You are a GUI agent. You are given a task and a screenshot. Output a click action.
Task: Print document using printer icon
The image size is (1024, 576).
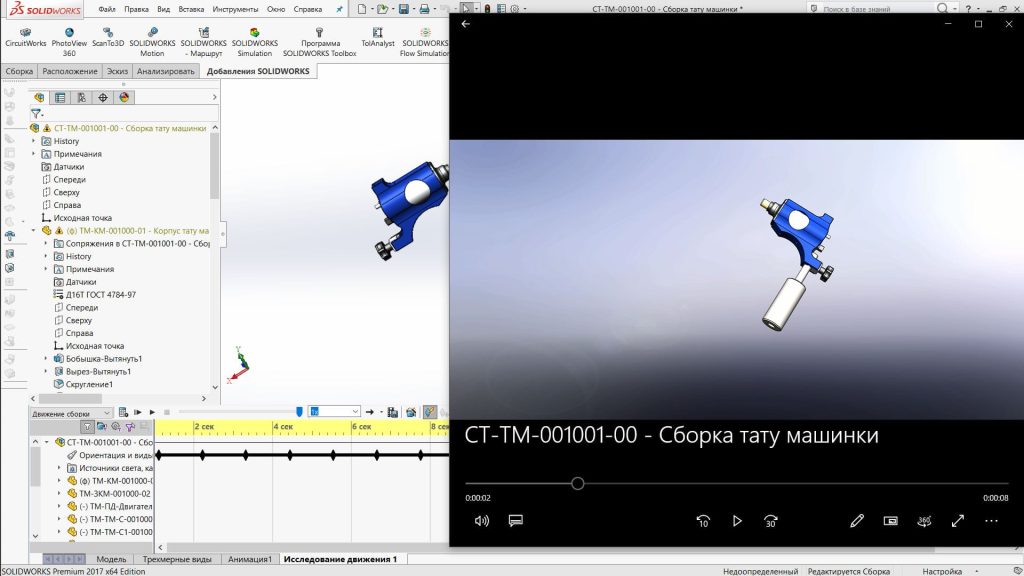pyautogui.click(x=424, y=9)
